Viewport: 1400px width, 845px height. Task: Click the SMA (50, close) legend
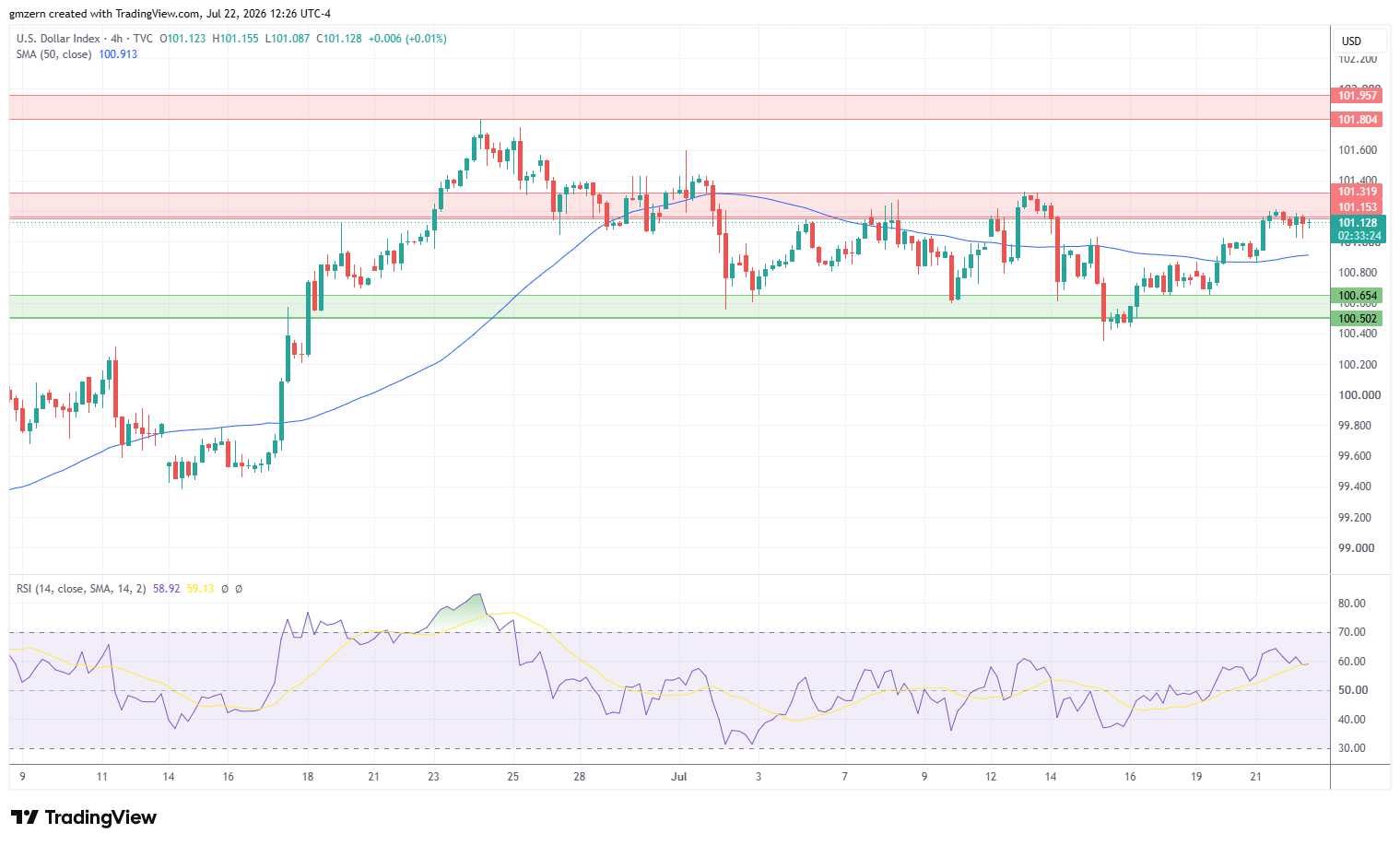53,54
